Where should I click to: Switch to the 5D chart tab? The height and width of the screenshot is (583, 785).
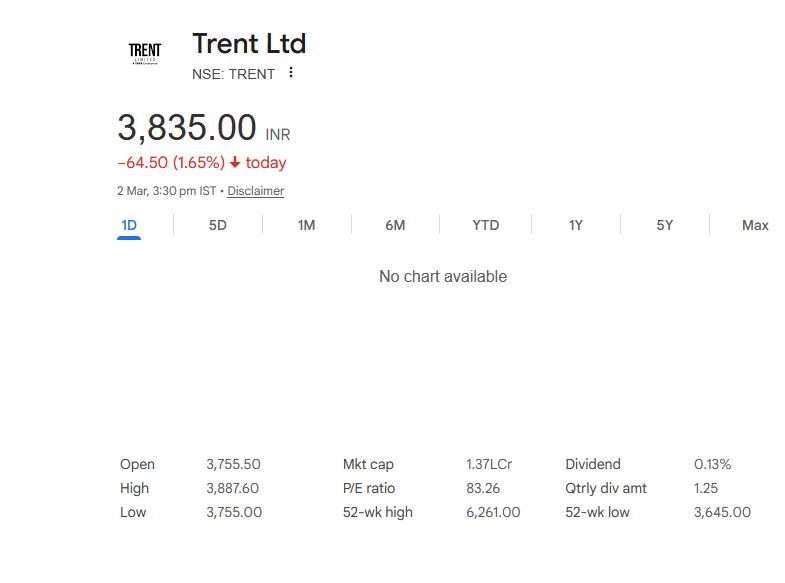pos(218,225)
